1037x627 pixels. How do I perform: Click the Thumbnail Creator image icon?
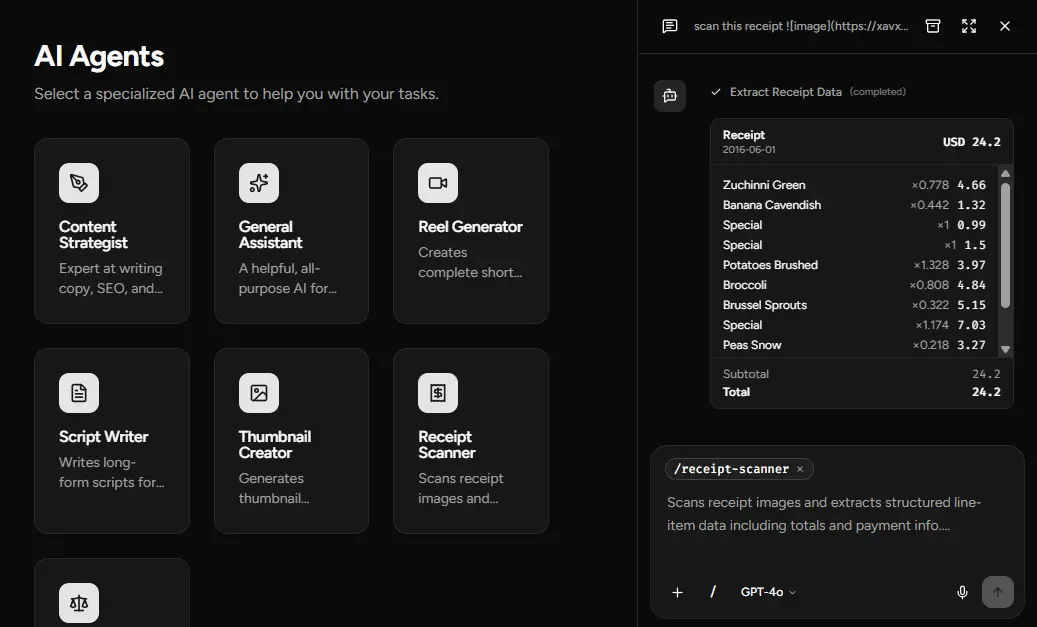pyautogui.click(x=259, y=393)
